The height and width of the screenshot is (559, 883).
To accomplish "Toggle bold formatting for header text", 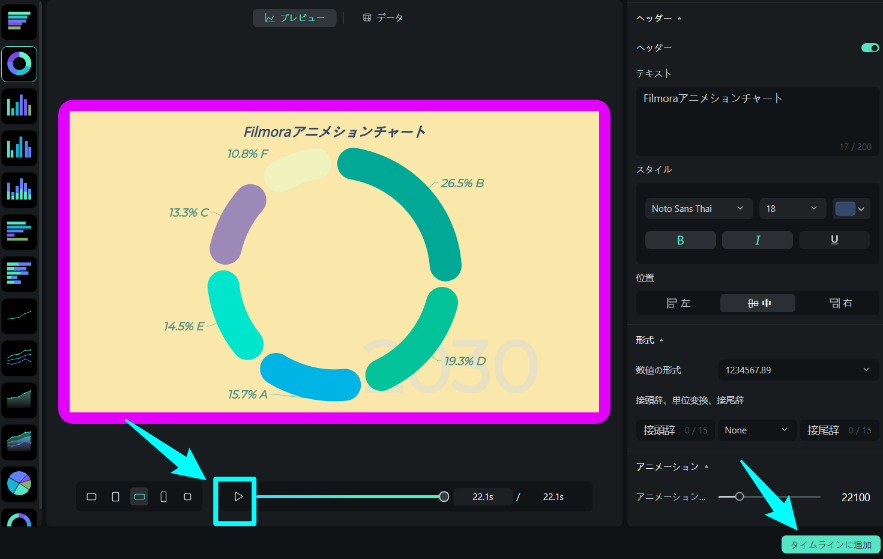I will tap(680, 240).
